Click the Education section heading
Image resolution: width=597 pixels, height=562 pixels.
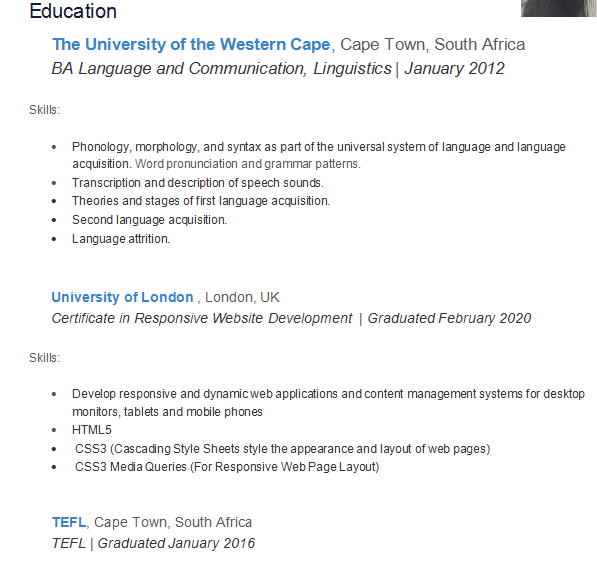pos(73,11)
